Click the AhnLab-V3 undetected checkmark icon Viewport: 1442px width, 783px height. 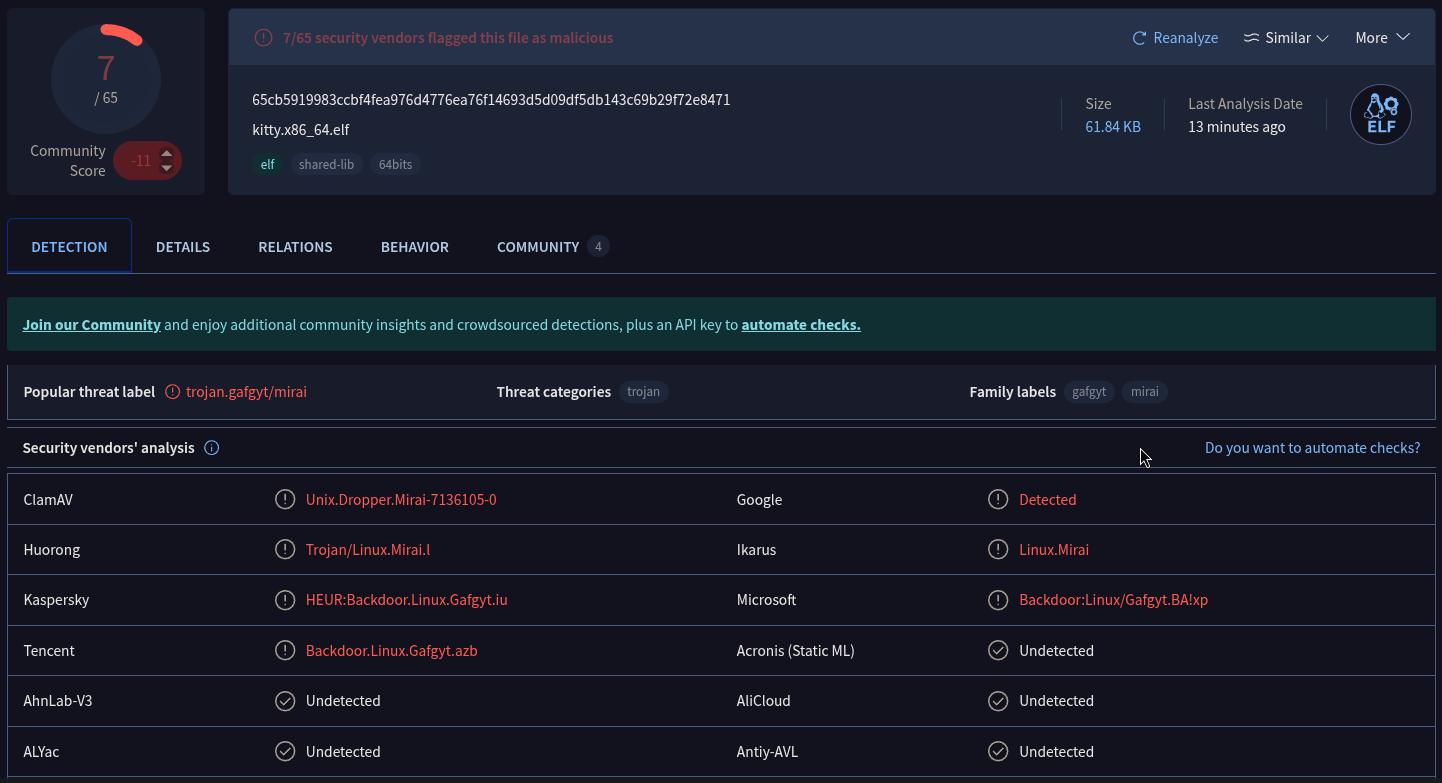[x=285, y=701]
